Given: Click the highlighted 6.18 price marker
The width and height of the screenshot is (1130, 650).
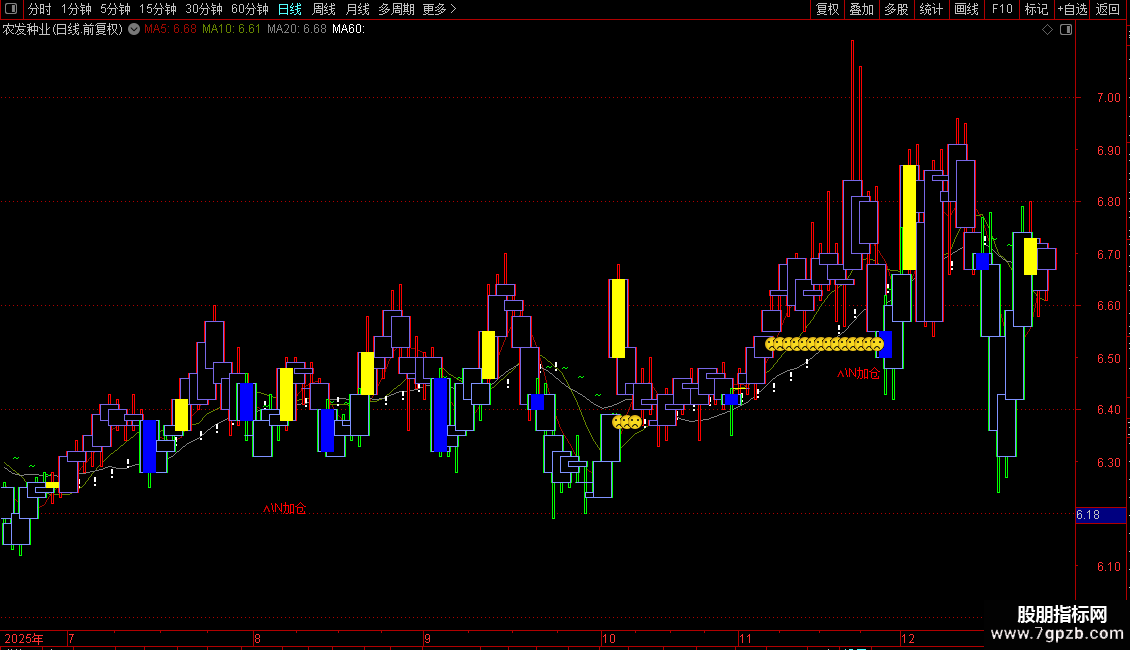Looking at the screenshot, I should pyautogui.click(x=1100, y=515).
